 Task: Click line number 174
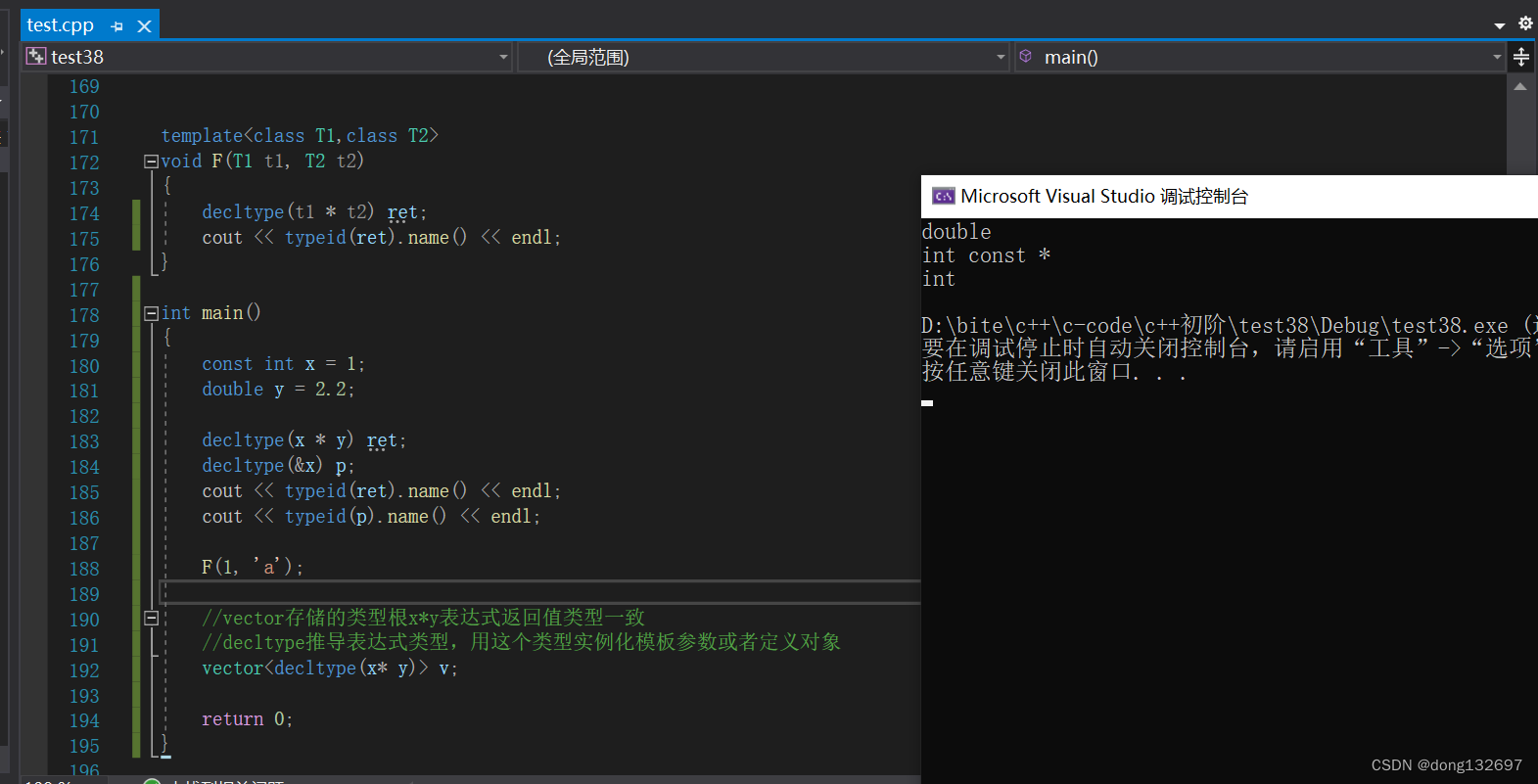pyautogui.click(x=84, y=213)
